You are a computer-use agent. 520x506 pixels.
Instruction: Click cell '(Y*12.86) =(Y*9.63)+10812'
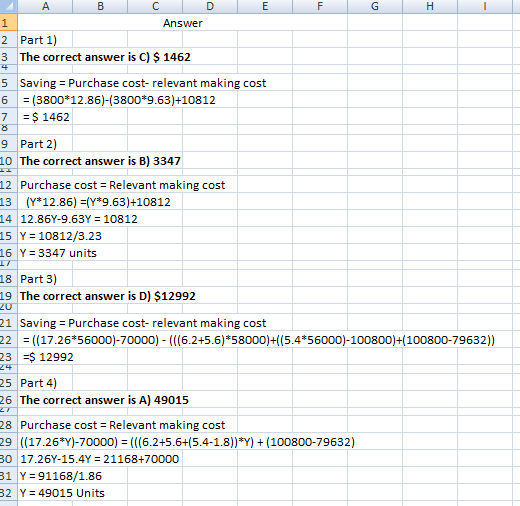(x=98, y=202)
